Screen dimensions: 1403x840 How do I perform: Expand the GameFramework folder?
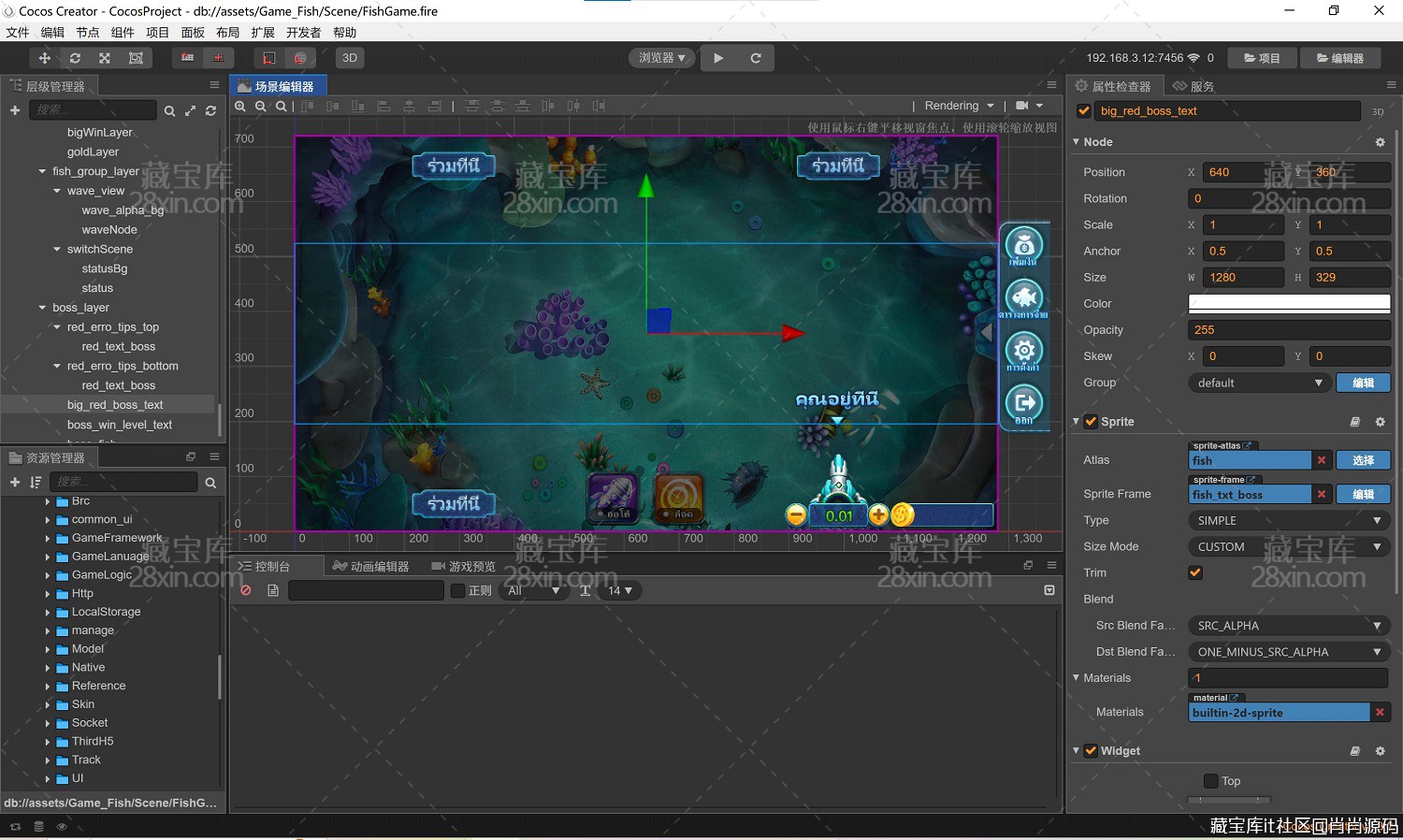[x=48, y=538]
